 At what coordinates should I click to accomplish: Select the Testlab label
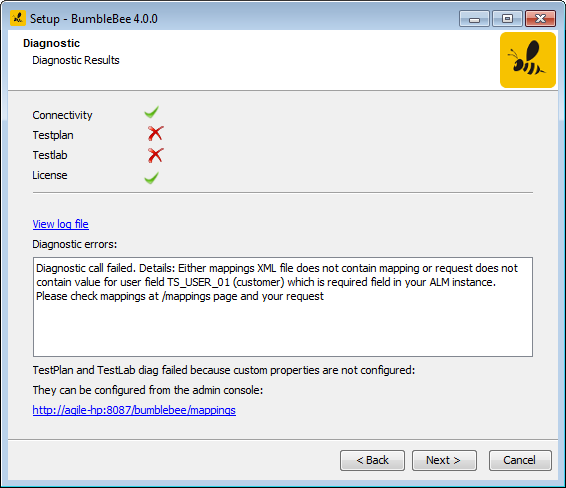tap(50, 155)
